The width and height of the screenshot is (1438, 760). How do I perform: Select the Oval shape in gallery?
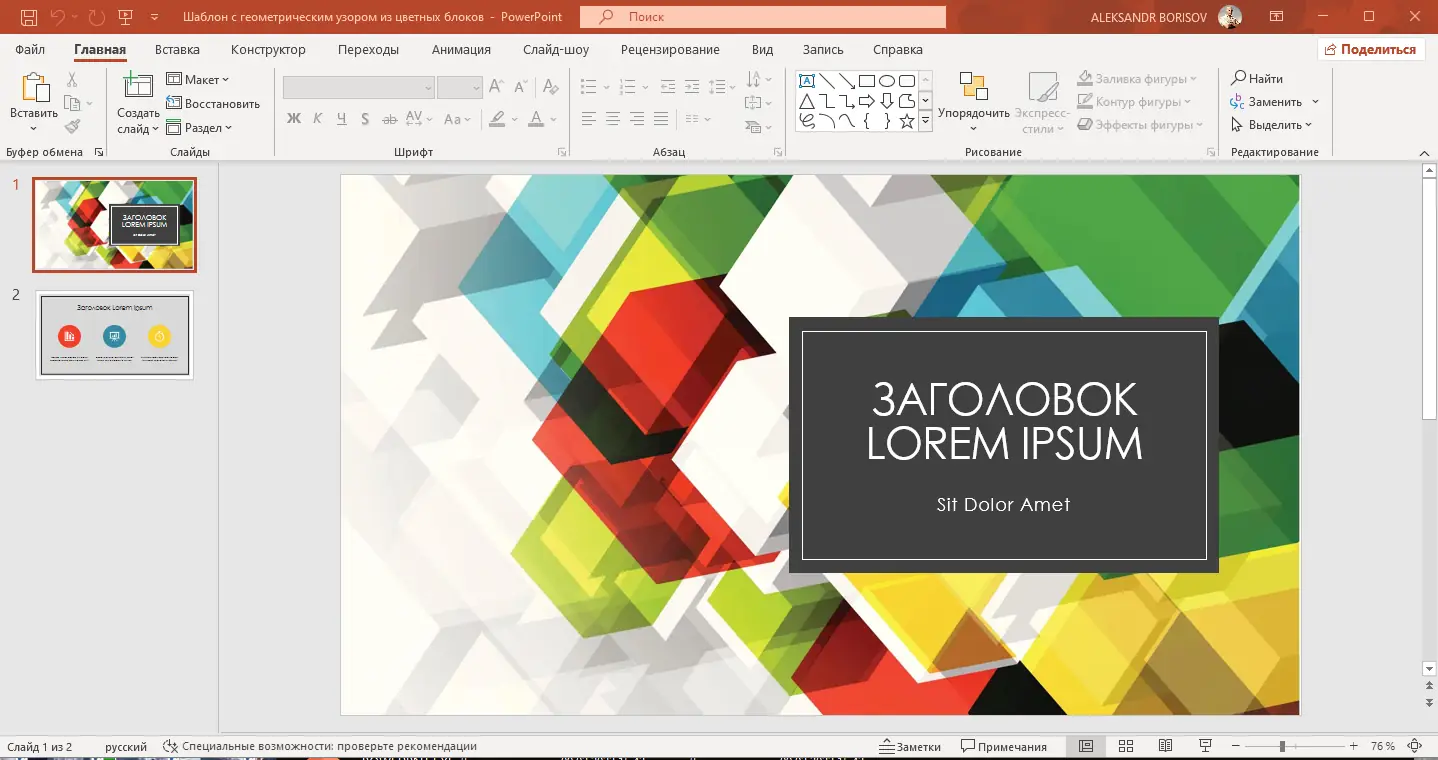pyautogui.click(x=887, y=81)
